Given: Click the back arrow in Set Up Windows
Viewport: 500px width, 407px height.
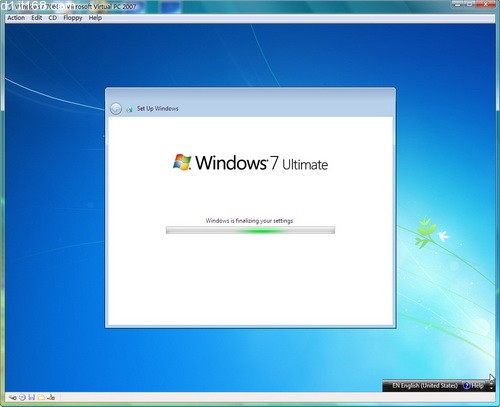Looking at the screenshot, I should pos(116,109).
